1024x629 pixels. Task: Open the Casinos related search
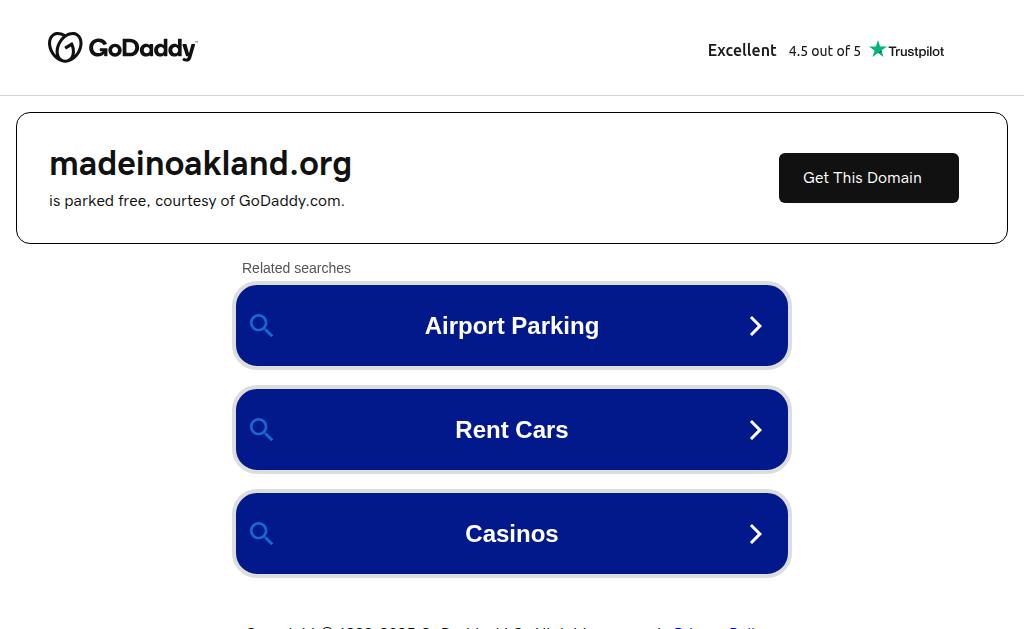click(511, 534)
